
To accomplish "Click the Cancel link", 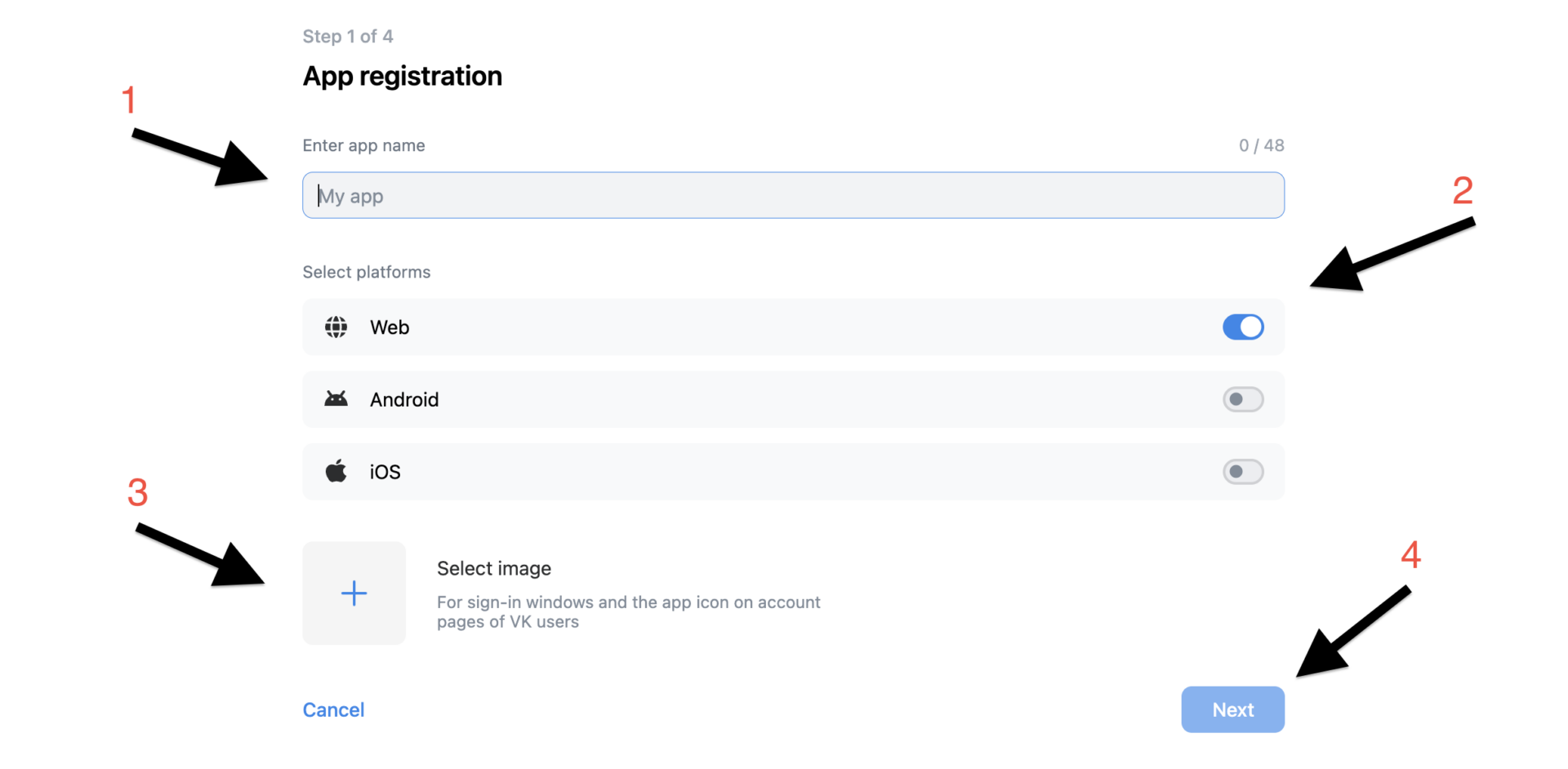I will click(x=333, y=710).
